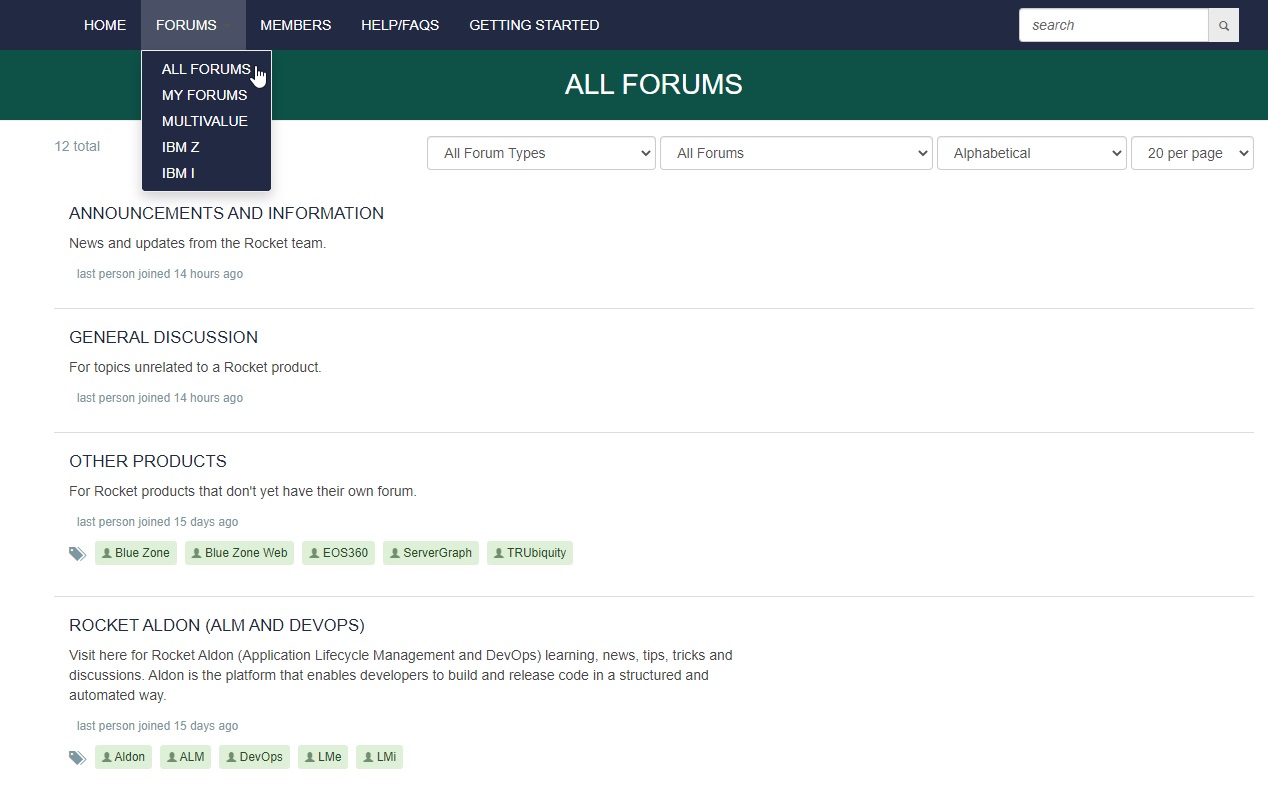This screenshot has width=1268, height=786.
Task: Select the LMi tag
Action: [x=379, y=757]
